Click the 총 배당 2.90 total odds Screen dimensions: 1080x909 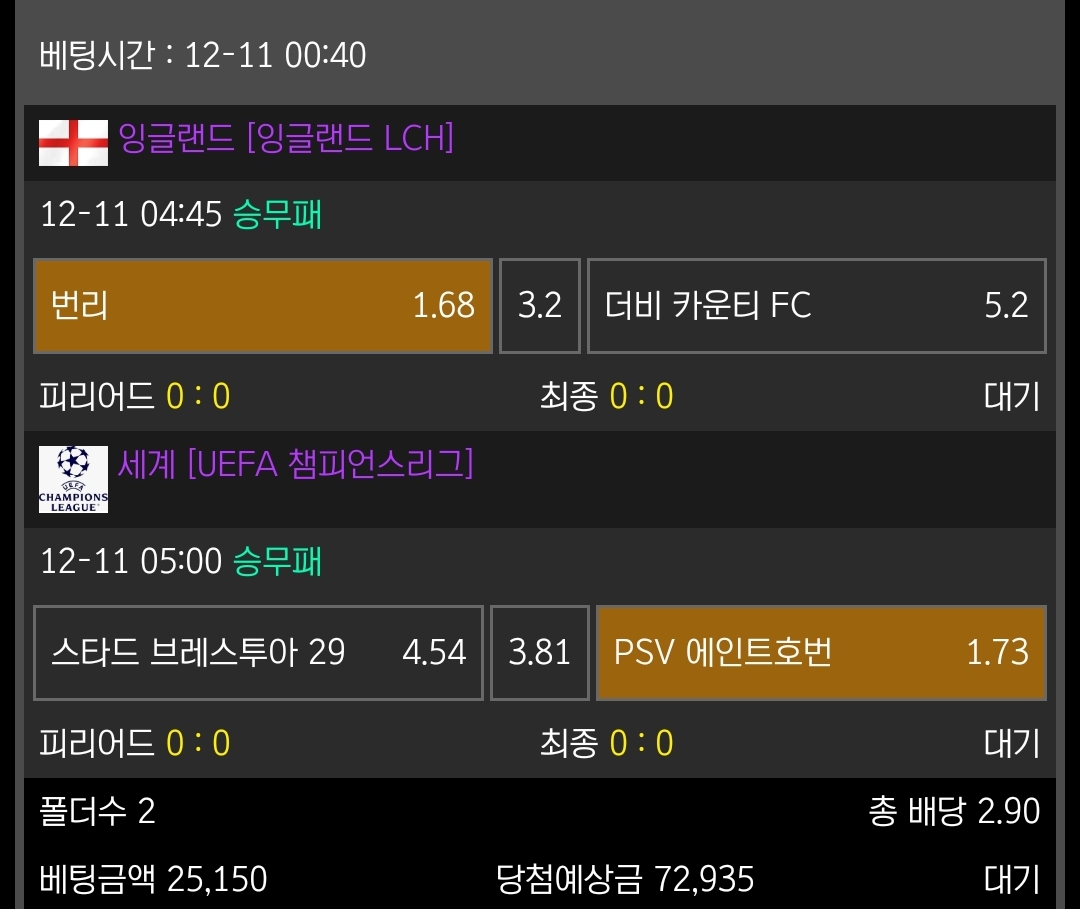tap(954, 811)
